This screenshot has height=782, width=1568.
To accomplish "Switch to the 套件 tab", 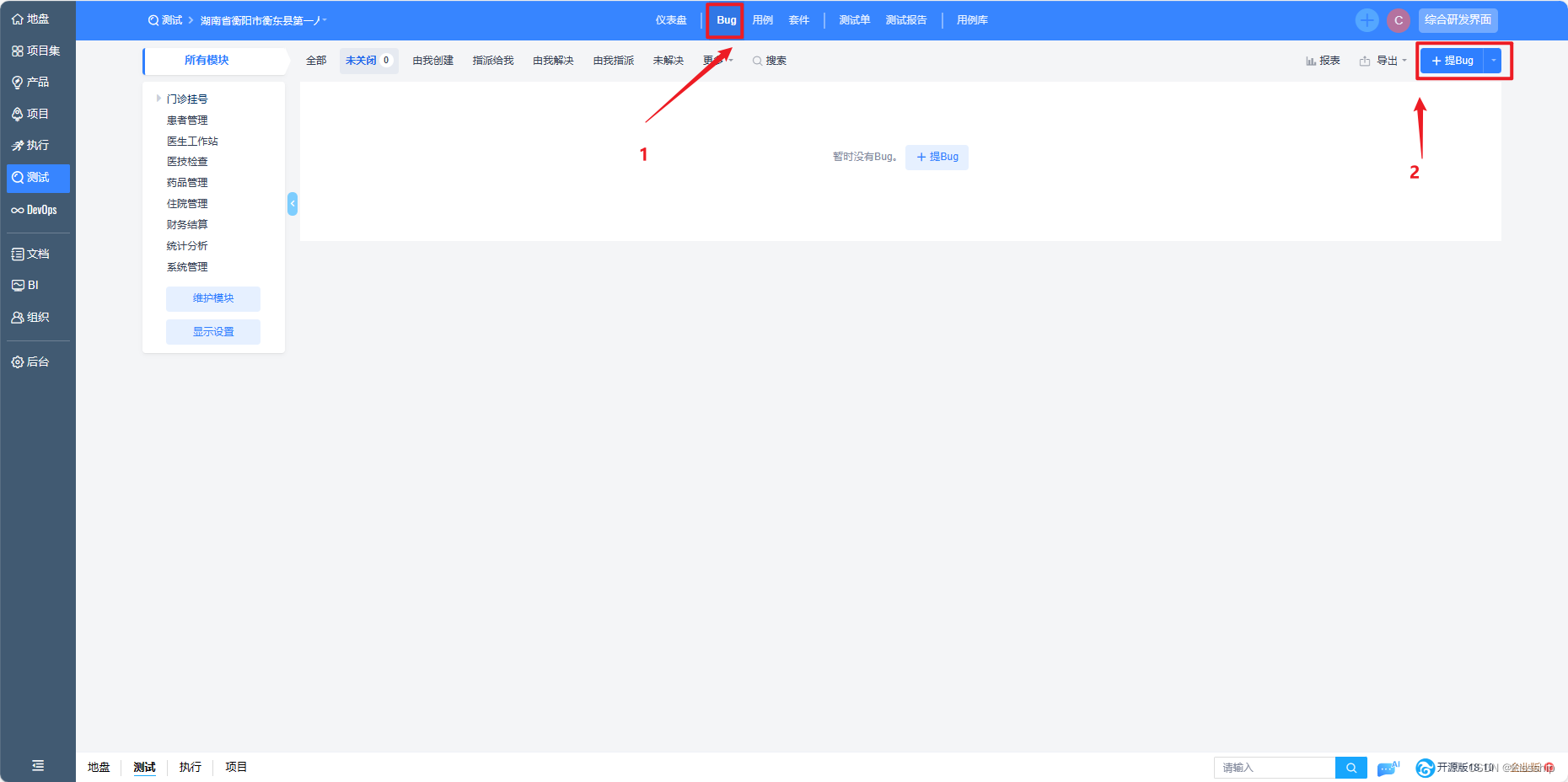I will click(799, 20).
